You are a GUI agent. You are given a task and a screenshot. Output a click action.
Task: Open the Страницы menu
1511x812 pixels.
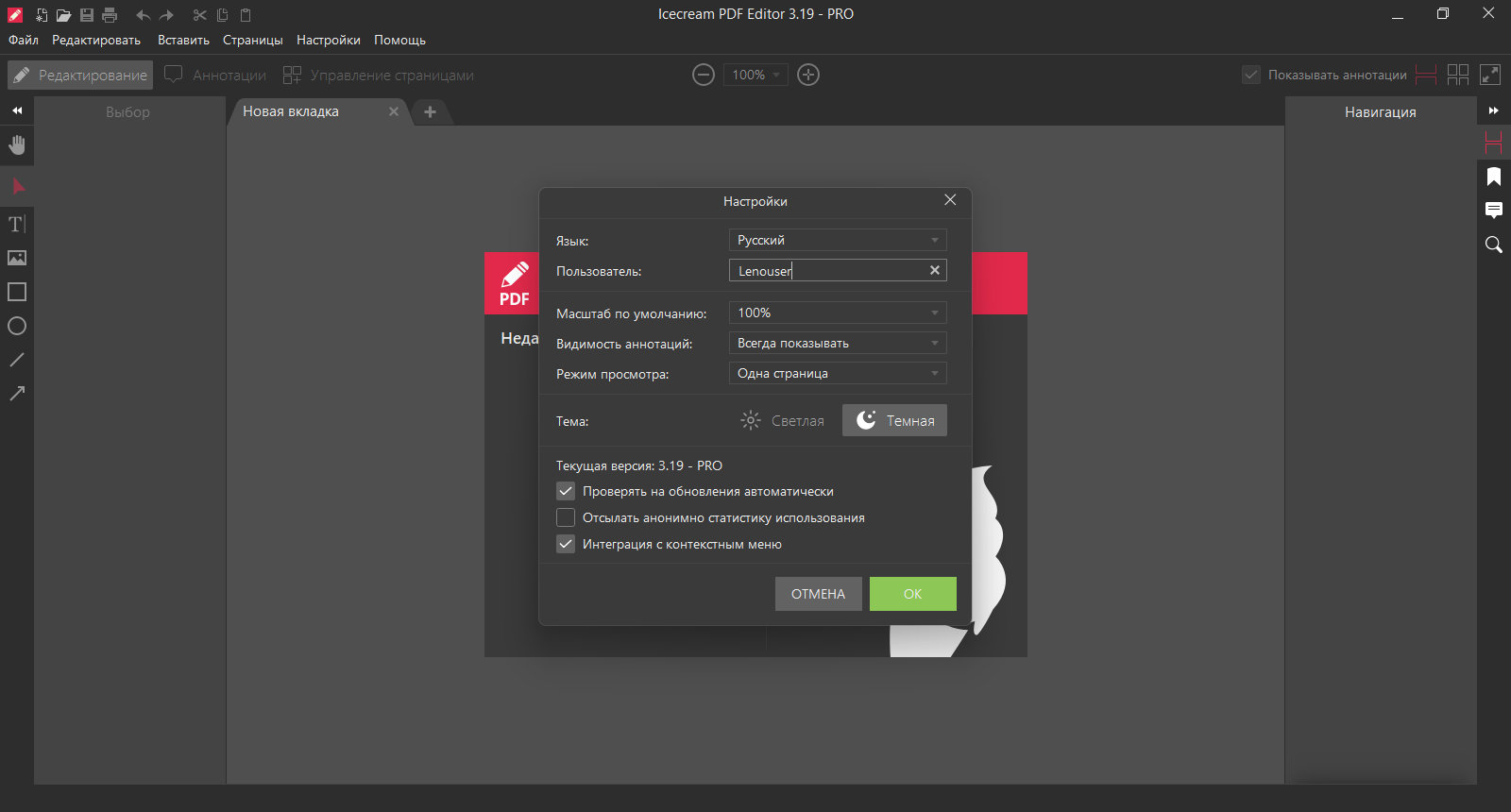click(x=253, y=40)
